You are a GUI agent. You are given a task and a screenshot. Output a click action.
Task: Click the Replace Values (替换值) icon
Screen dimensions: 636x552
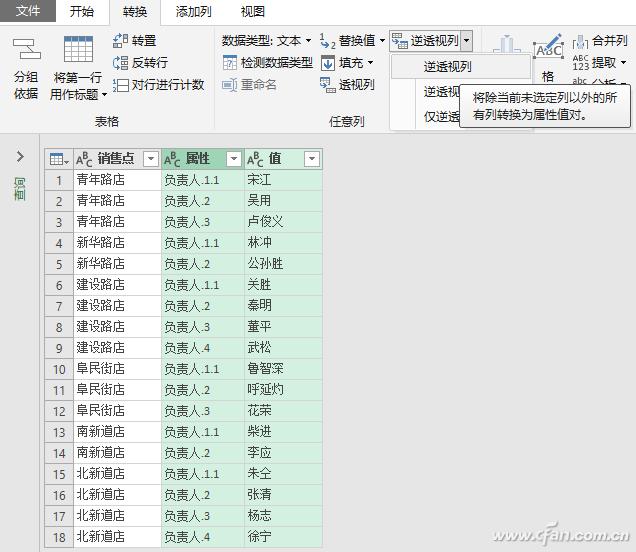tap(327, 41)
